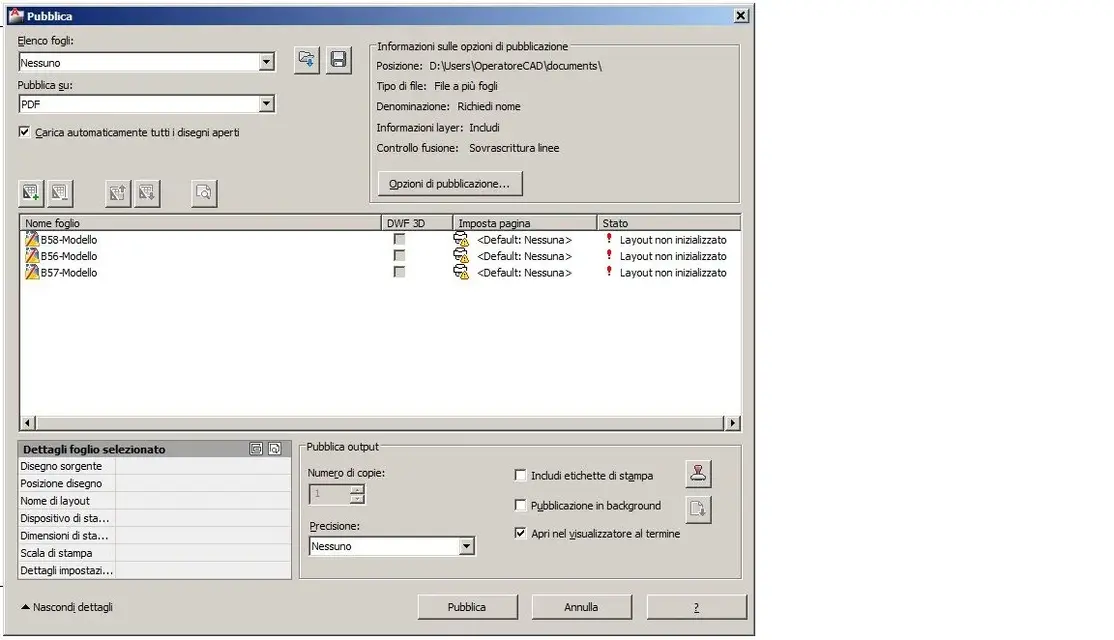
Task: Click the load sheet list icon
Action: pyautogui.click(x=307, y=60)
